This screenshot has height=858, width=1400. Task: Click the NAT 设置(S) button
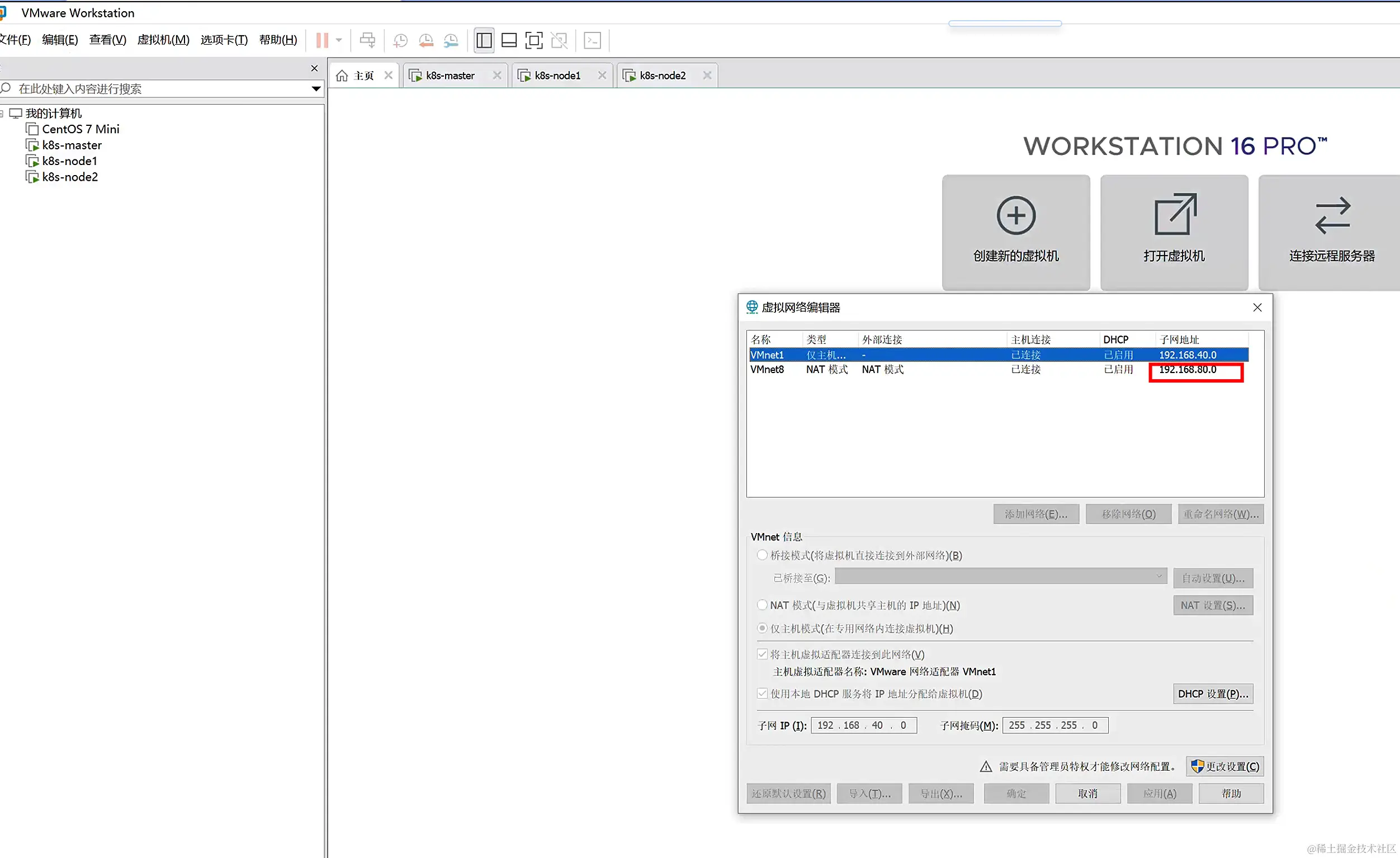1213,606
